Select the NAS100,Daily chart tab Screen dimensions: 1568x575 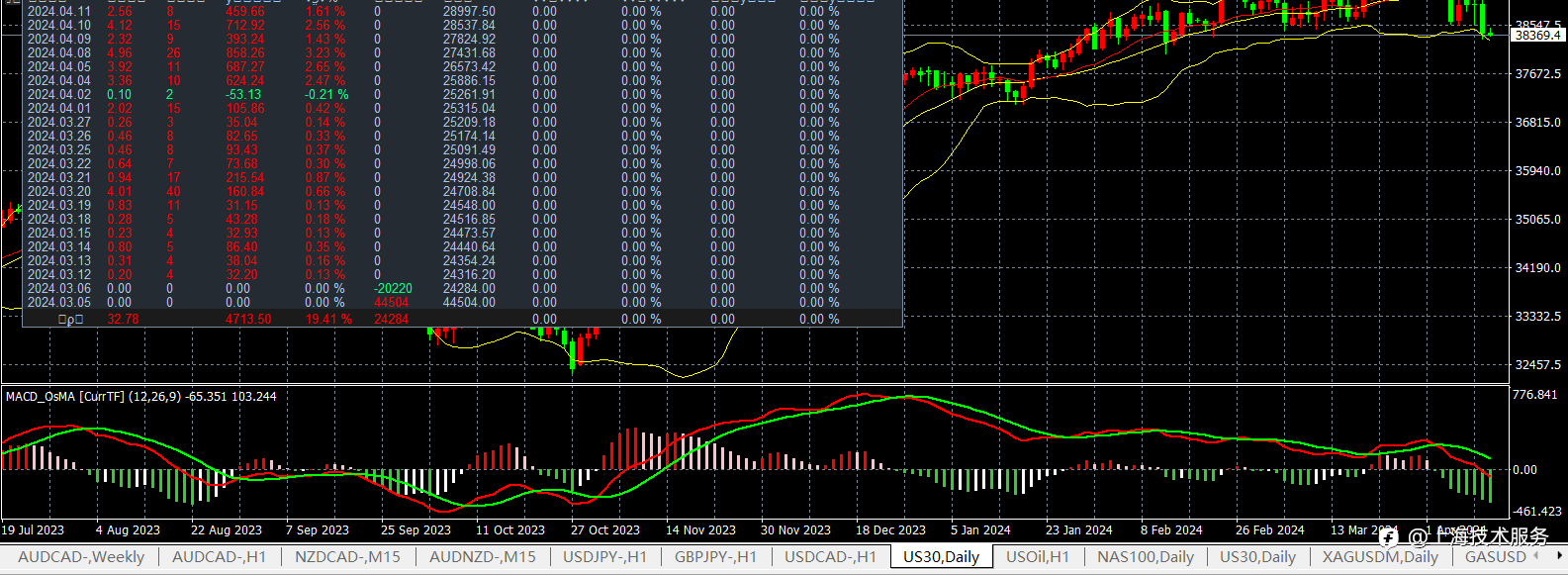(x=1145, y=557)
